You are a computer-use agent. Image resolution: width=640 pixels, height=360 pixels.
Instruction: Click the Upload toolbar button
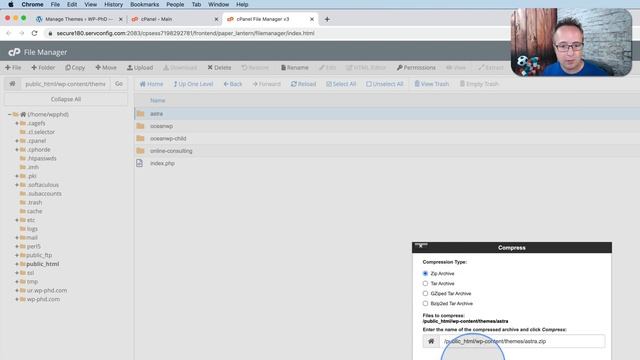pyautogui.click(x=140, y=67)
